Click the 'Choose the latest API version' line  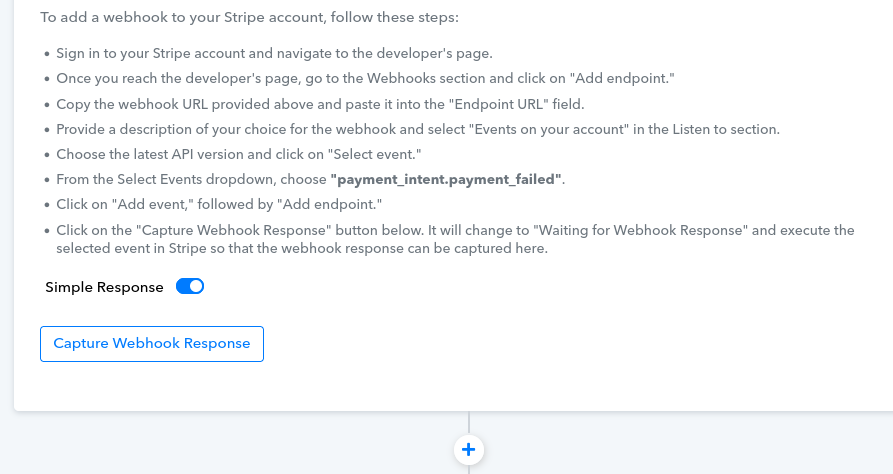point(239,154)
